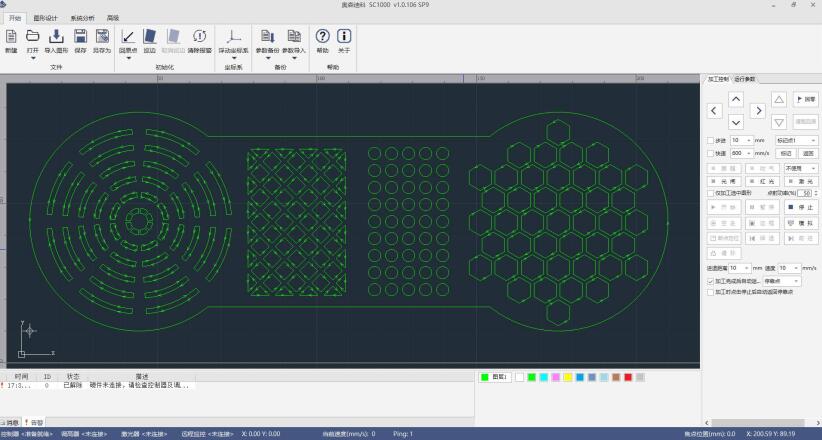822x440 pixels.
Task: Toggle the 仅加工选中图形 checkbox
Action: [x=711, y=192]
